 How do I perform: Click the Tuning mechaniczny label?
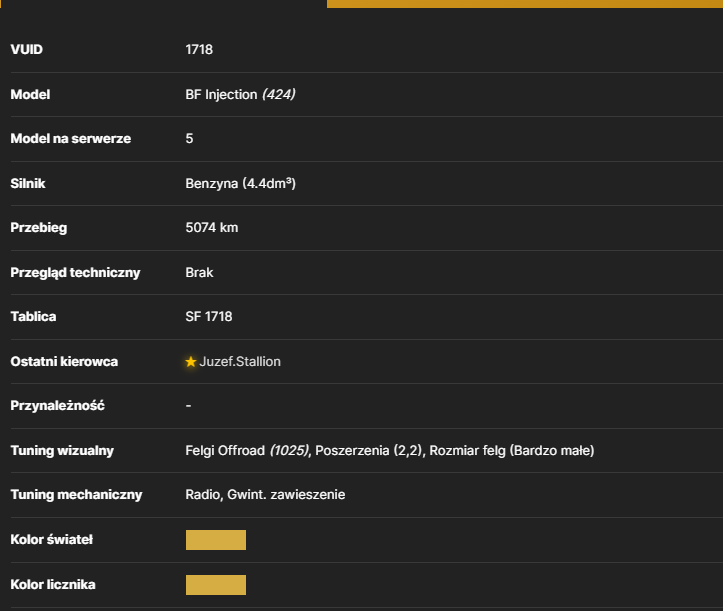76,495
